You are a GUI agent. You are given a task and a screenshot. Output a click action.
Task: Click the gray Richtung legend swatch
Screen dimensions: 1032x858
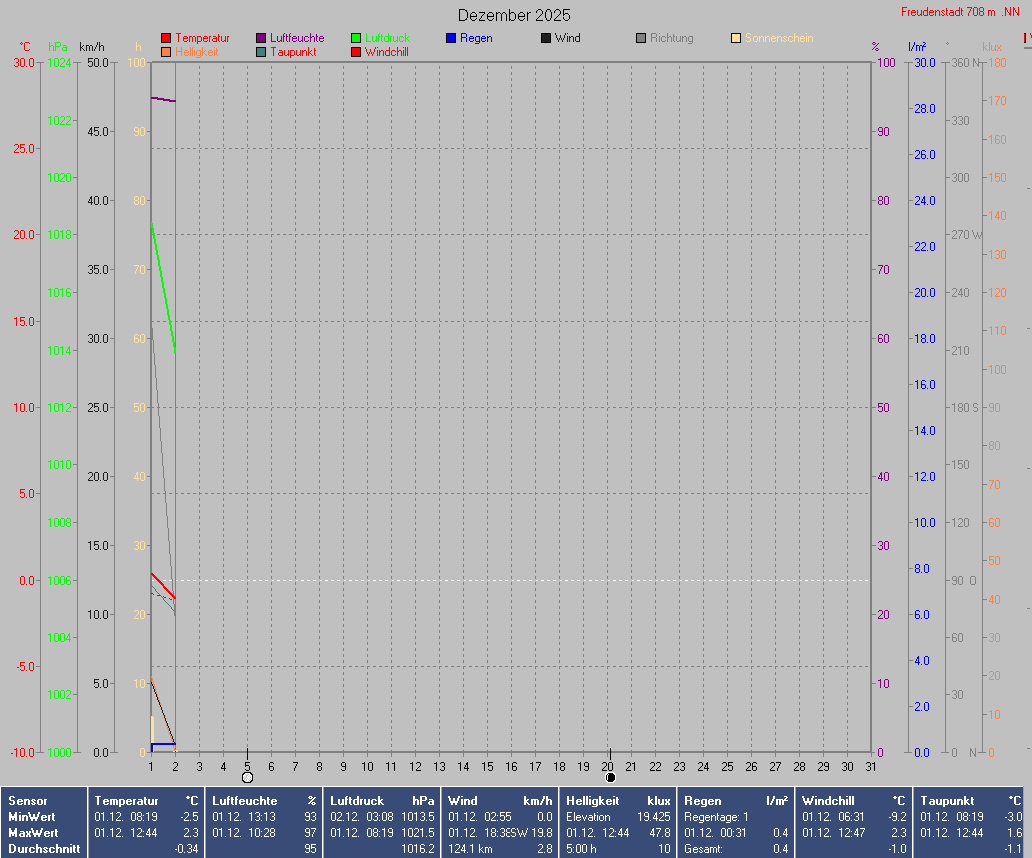click(x=641, y=38)
